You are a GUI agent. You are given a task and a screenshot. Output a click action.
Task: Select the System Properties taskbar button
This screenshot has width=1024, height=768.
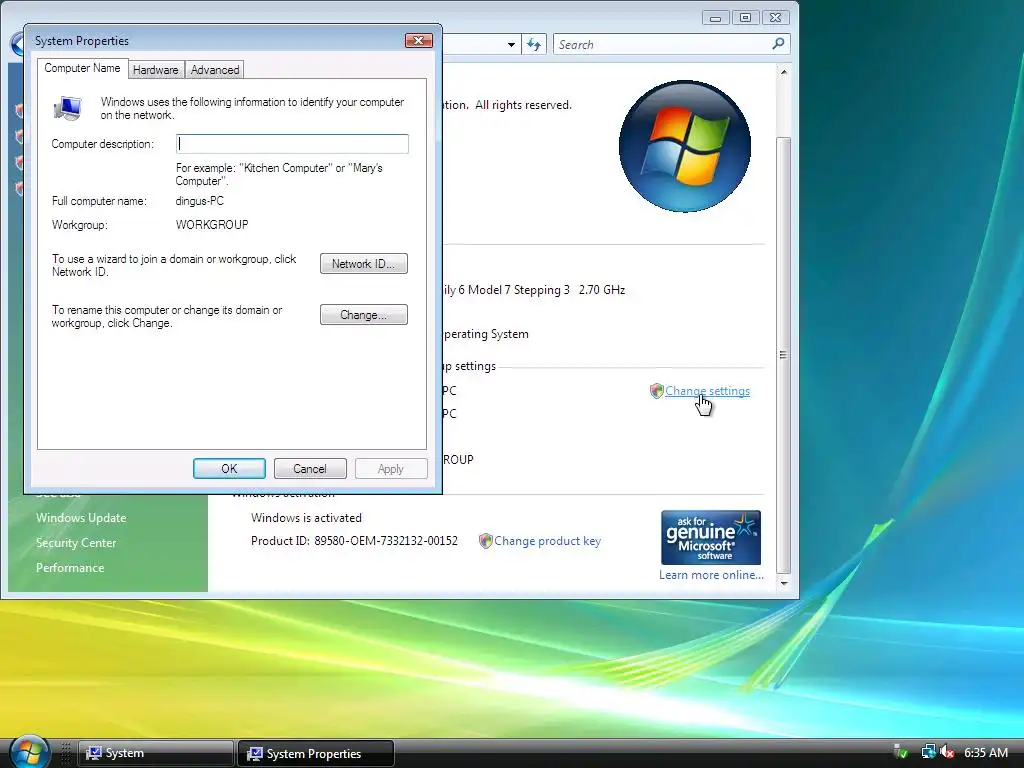point(315,753)
